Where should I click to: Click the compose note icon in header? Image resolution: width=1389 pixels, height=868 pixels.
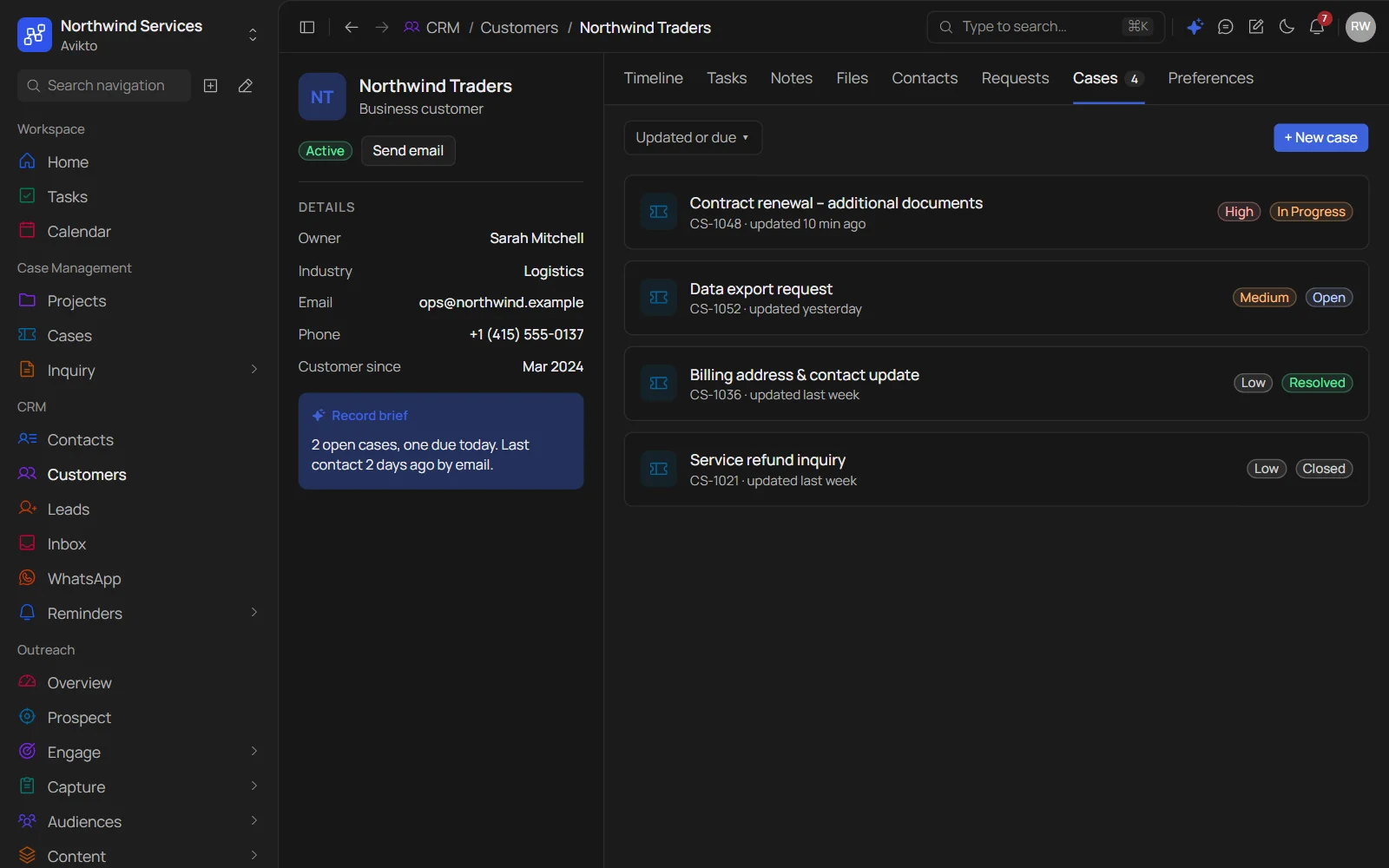[x=1256, y=27]
